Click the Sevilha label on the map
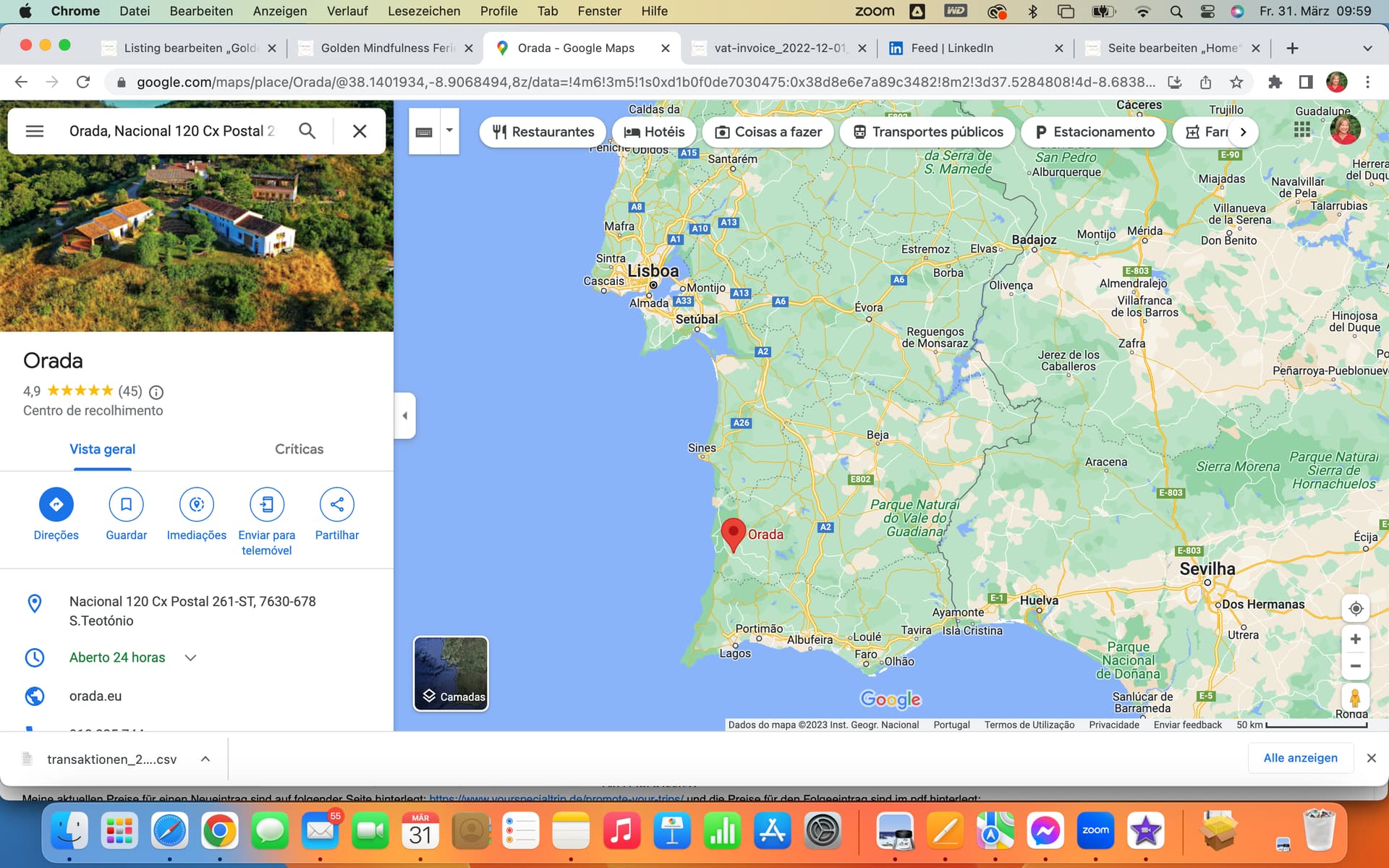The width and height of the screenshot is (1389, 868). (1207, 569)
